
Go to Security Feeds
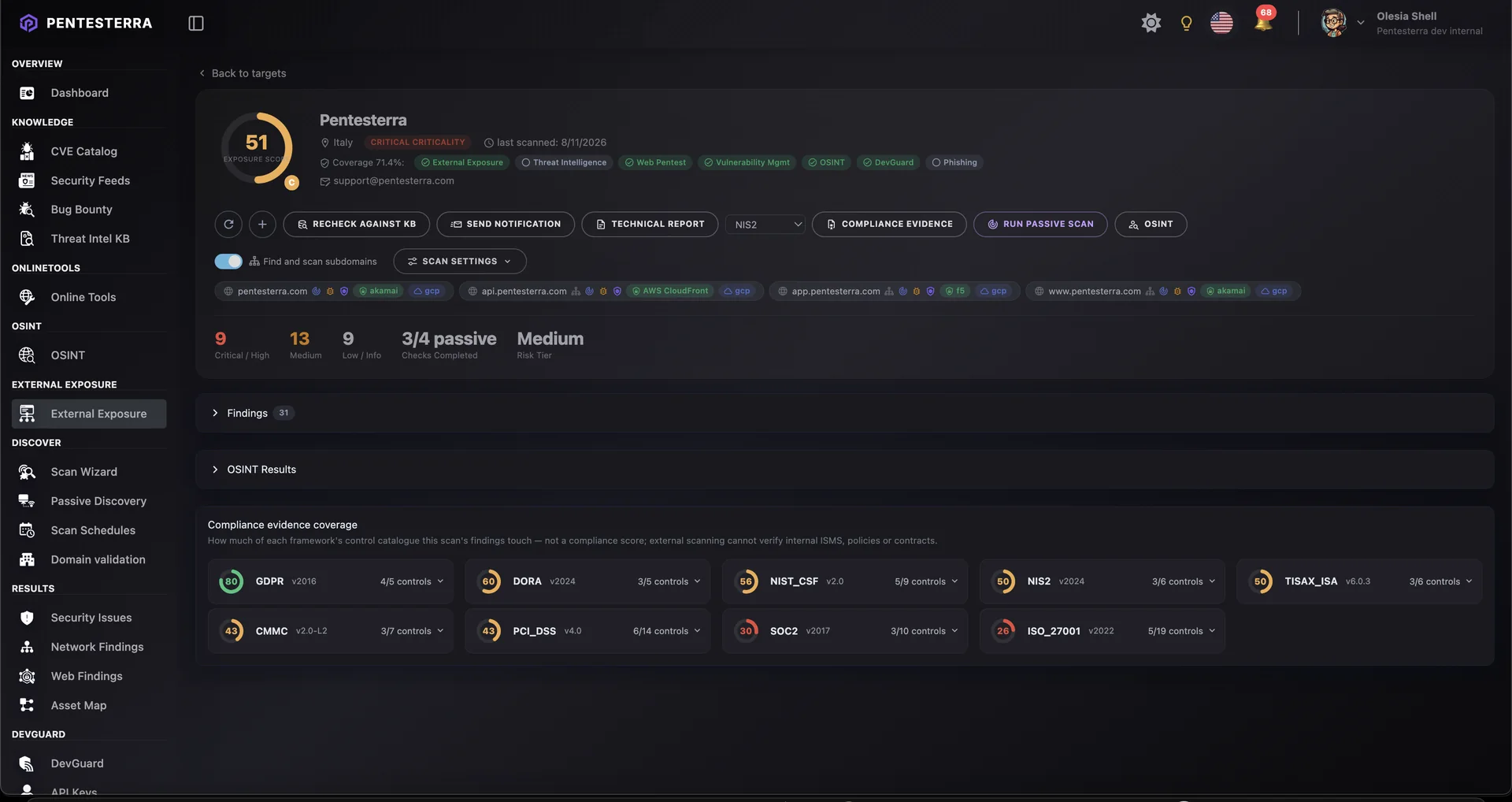click(88, 180)
